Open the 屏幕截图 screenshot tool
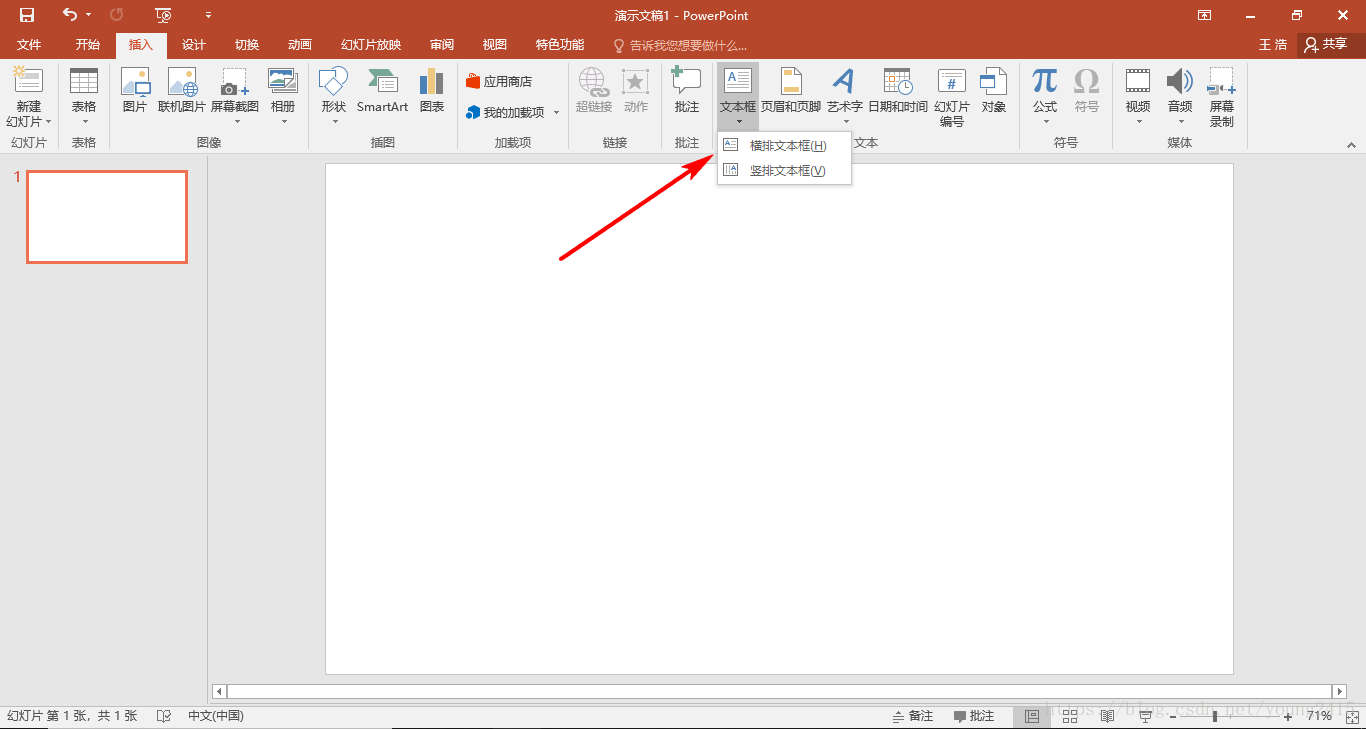This screenshot has width=1366, height=729. [235, 96]
